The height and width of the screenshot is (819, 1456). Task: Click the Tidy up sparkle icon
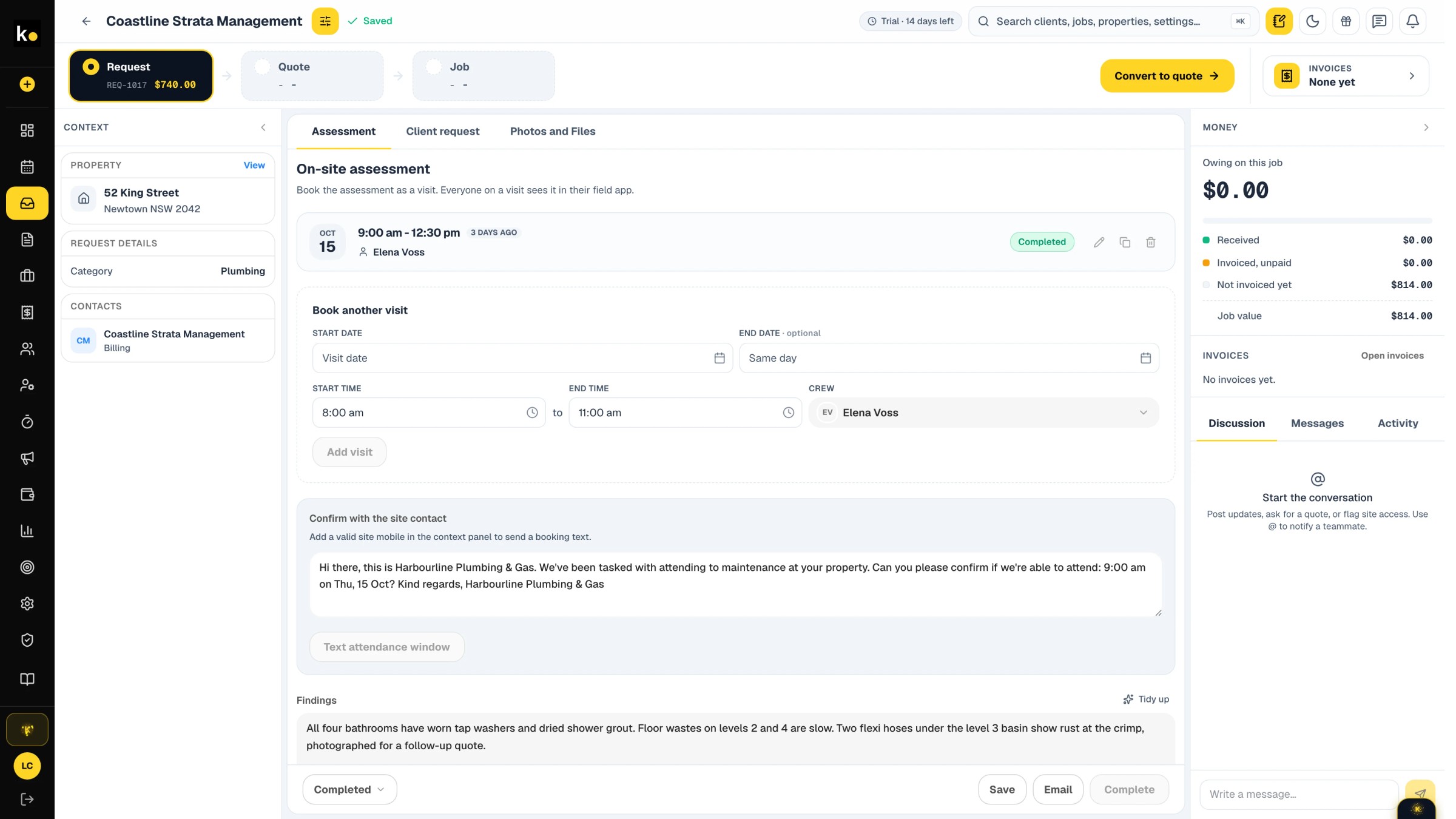1128,699
